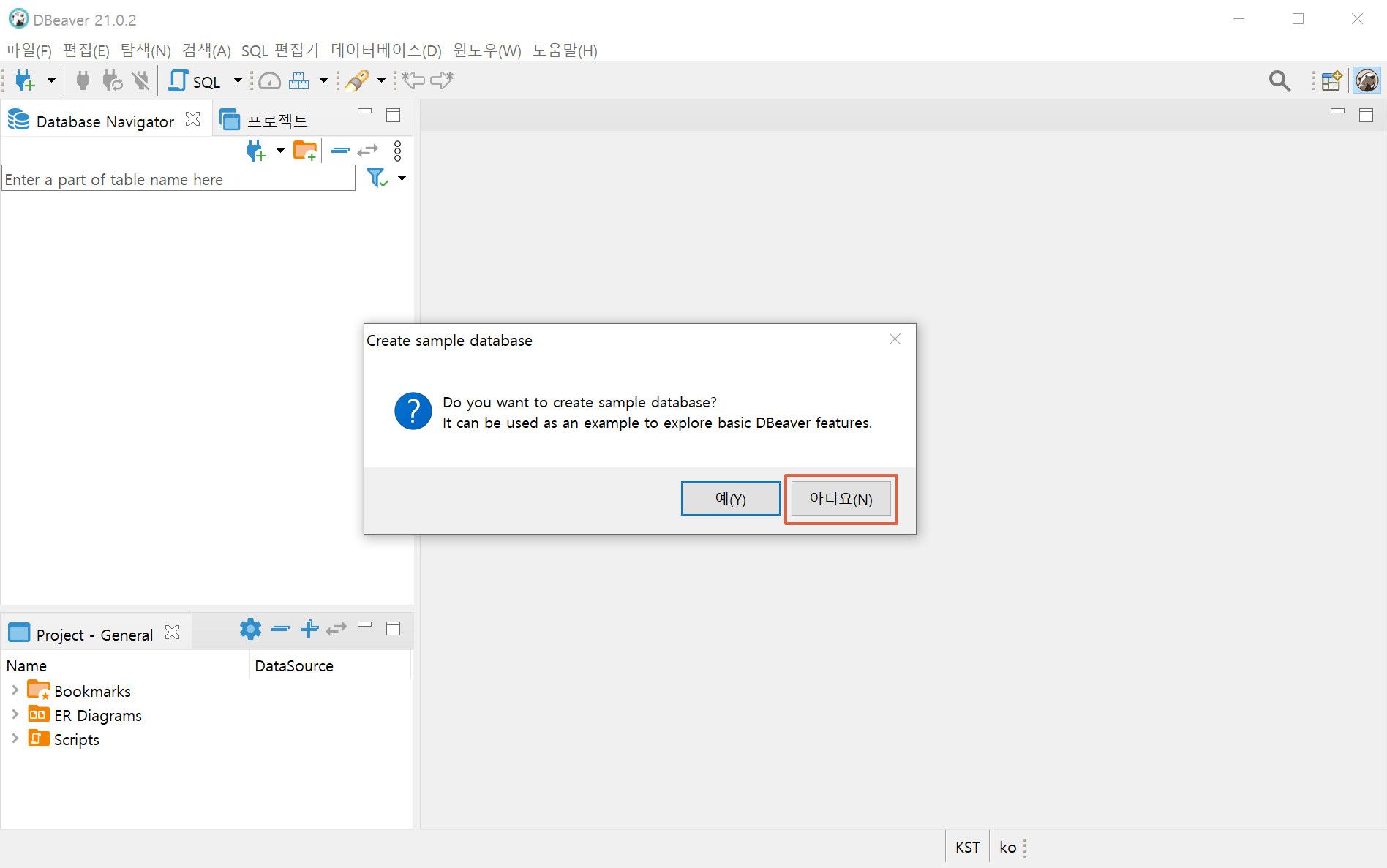The image size is (1387, 868).
Task: Click Yes 예(Y) in the sample database dialog
Action: tap(730, 499)
